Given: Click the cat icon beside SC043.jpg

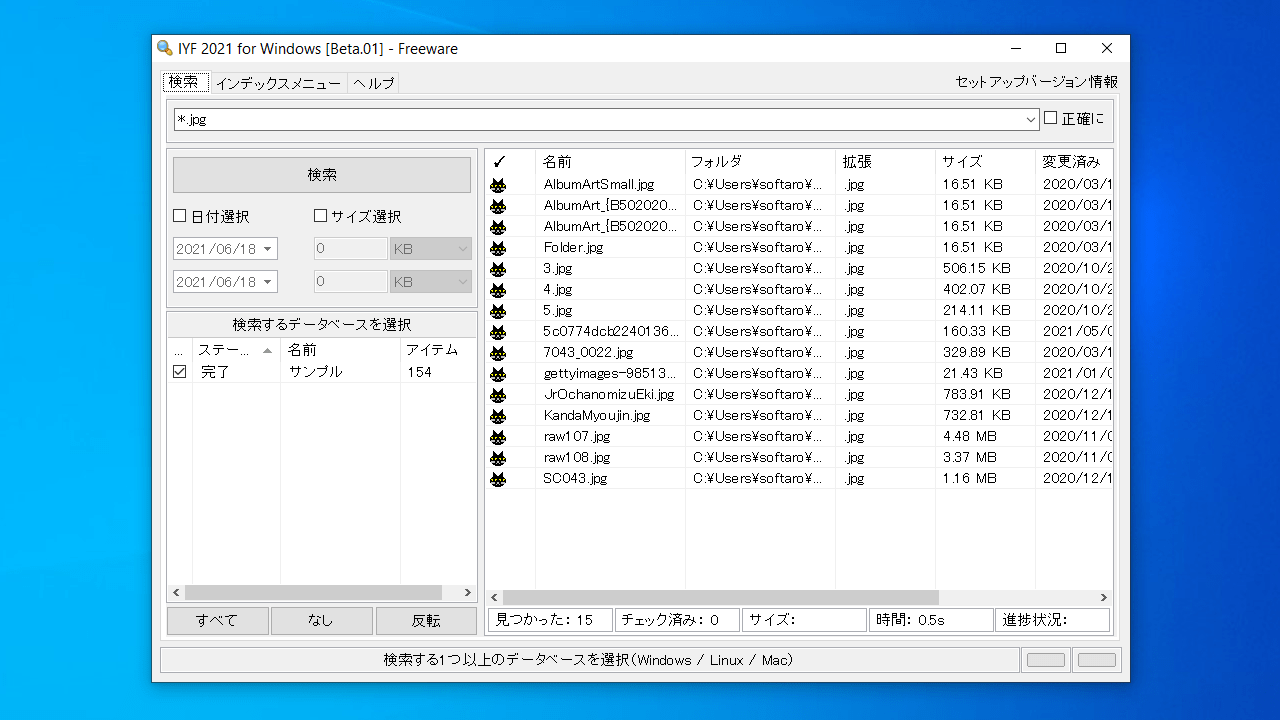Looking at the screenshot, I should pos(497,478).
